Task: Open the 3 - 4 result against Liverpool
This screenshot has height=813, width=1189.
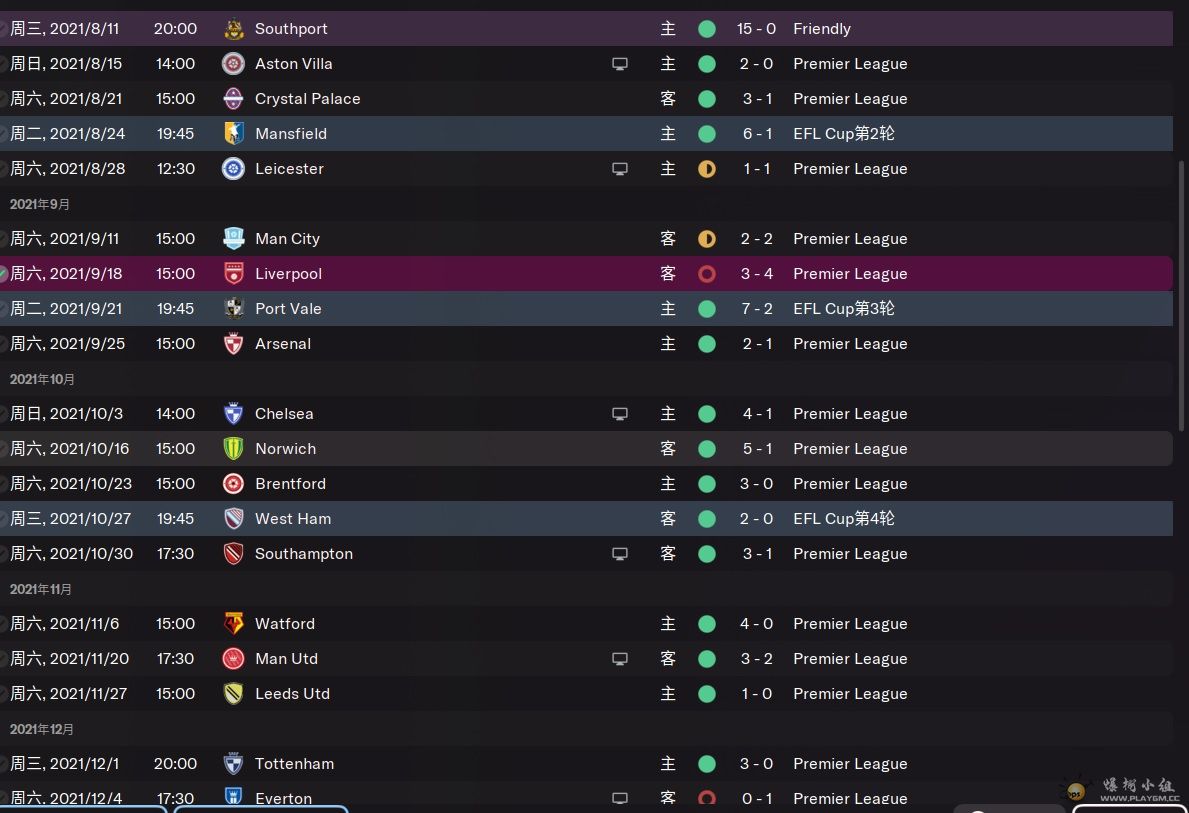Action: (757, 274)
